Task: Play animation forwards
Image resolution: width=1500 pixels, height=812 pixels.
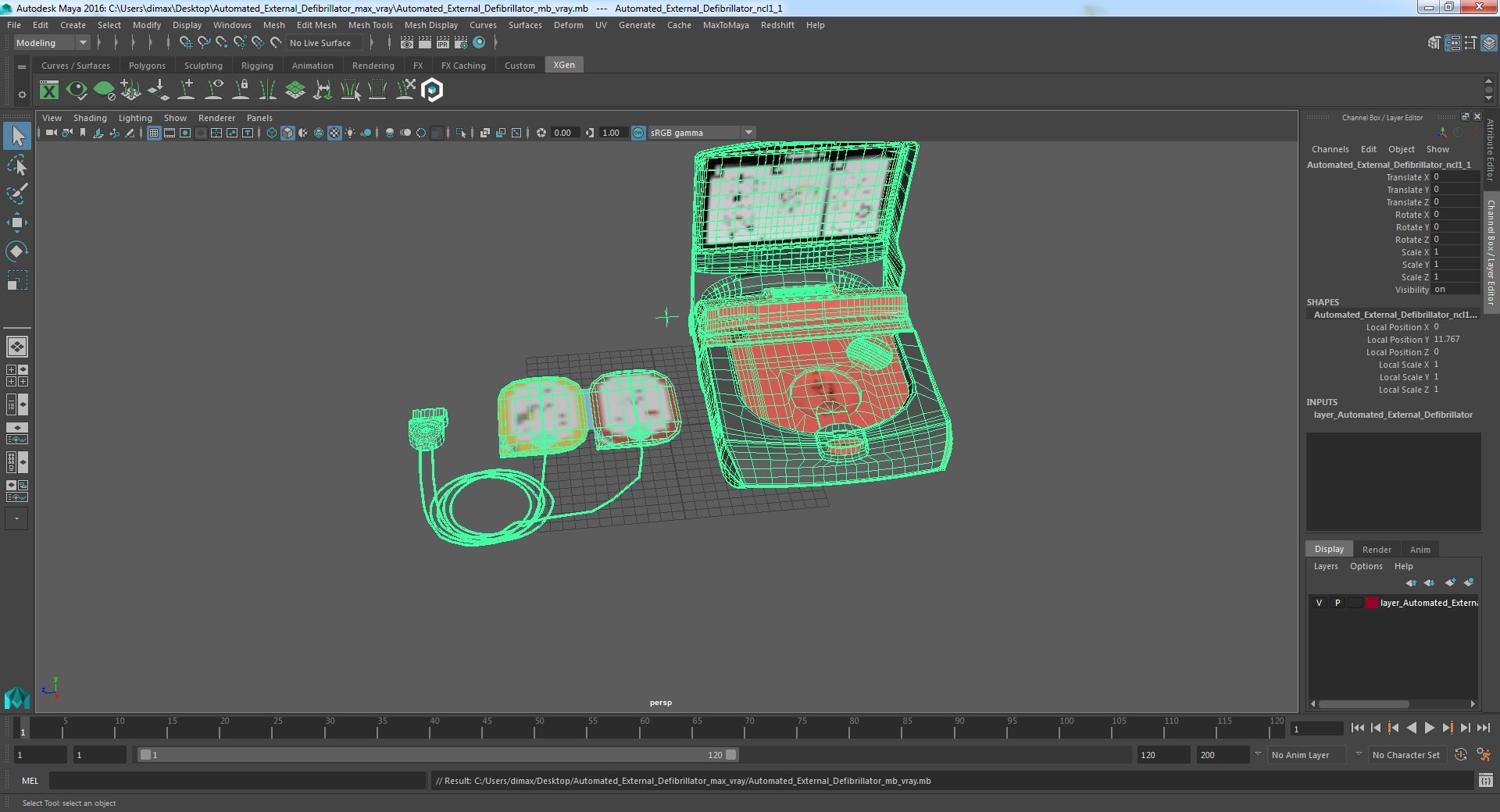Action: click(x=1430, y=728)
